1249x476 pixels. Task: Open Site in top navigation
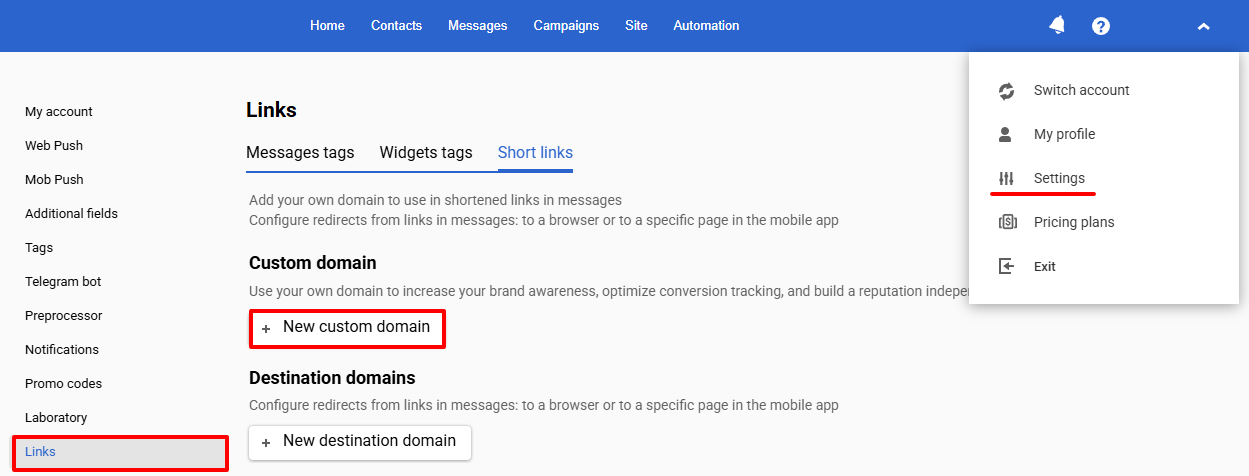click(636, 26)
